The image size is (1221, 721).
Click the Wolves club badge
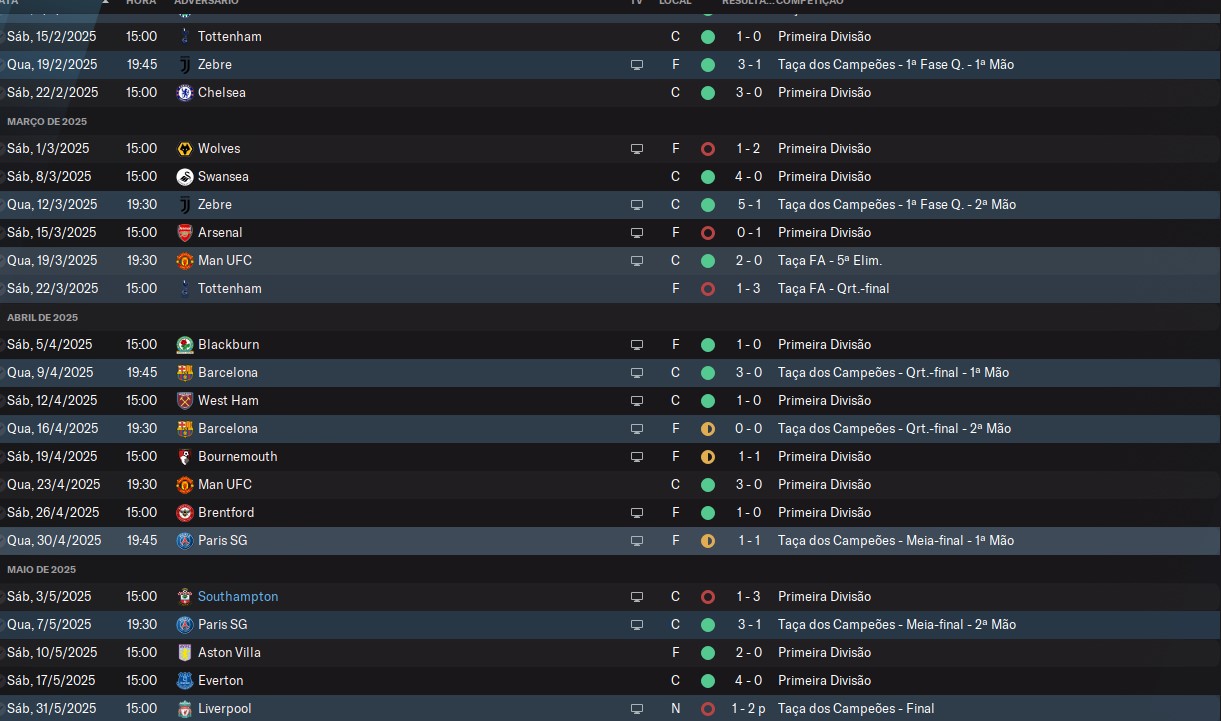click(184, 148)
